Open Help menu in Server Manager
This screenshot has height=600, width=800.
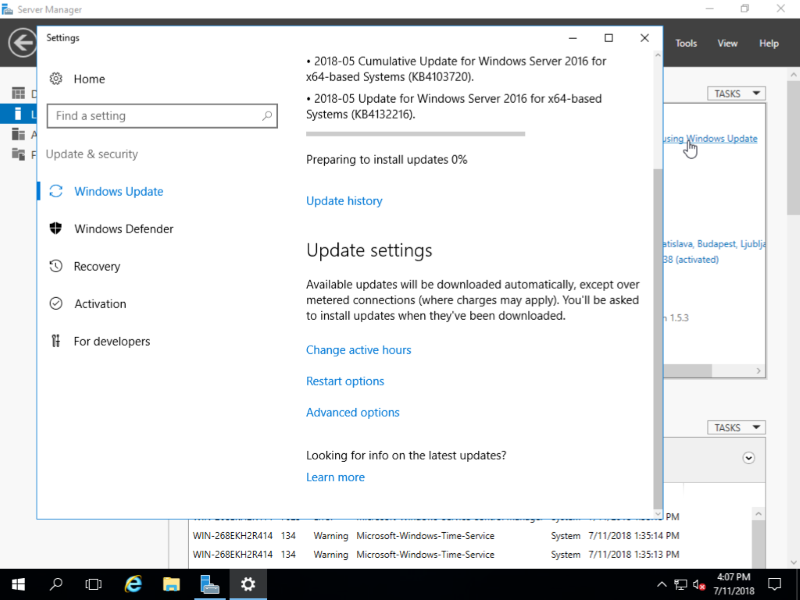[769, 43]
